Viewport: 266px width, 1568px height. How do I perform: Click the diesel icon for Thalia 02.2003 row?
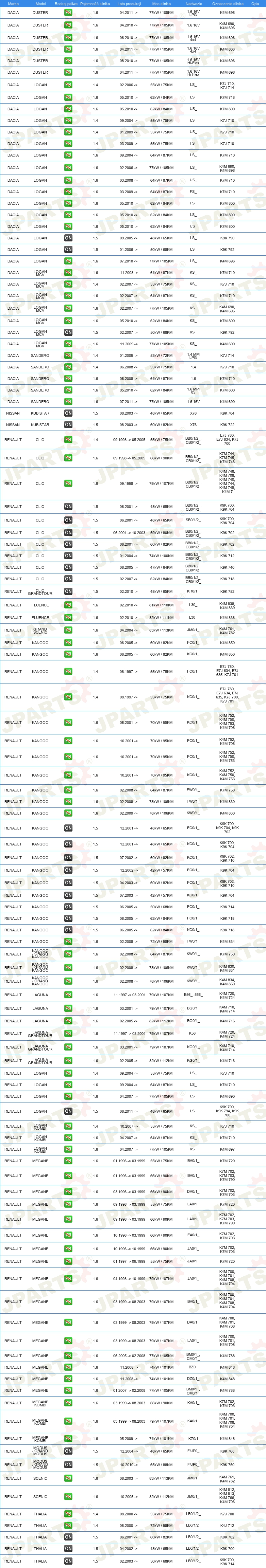pyautogui.click(x=68, y=1561)
